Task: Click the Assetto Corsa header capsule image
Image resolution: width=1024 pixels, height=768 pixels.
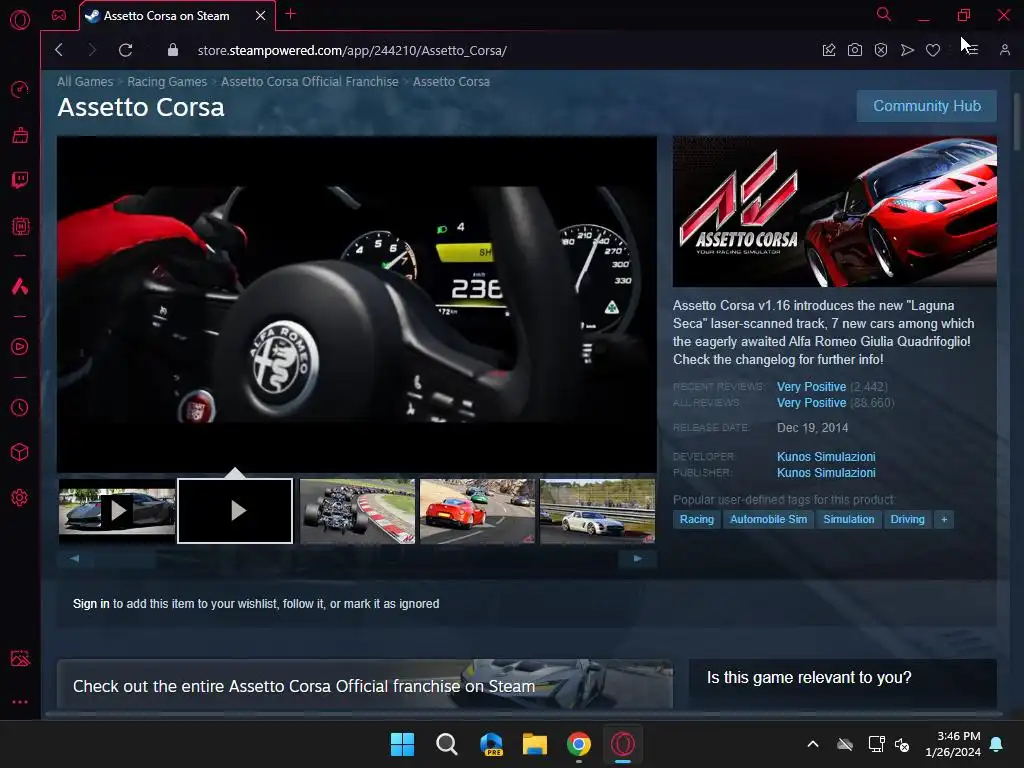Action: (x=835, y=212)
